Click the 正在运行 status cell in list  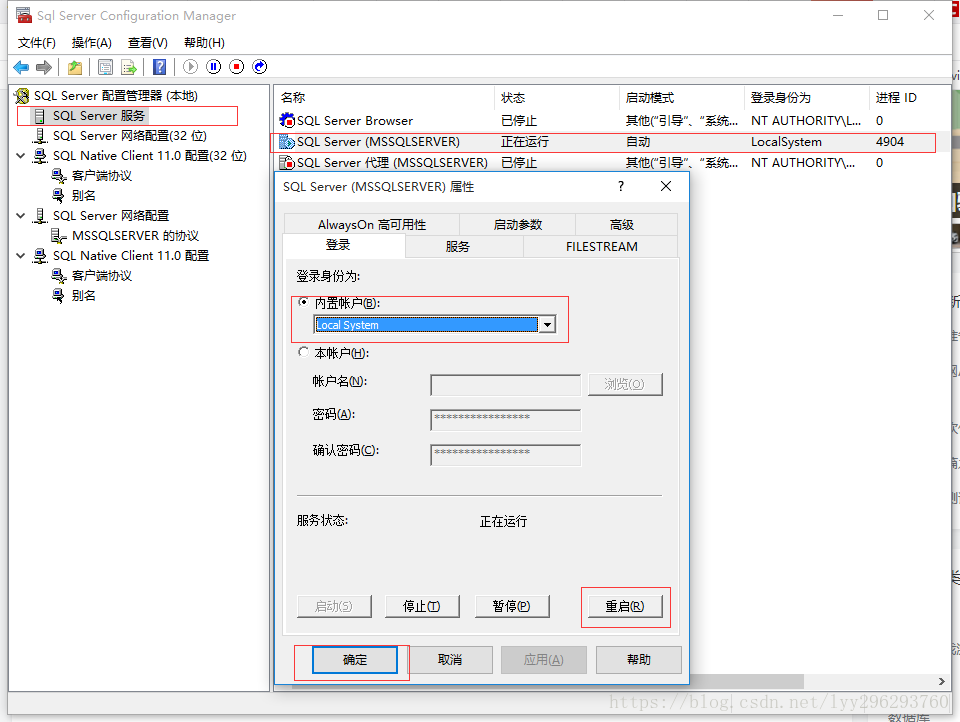[525, 141]
